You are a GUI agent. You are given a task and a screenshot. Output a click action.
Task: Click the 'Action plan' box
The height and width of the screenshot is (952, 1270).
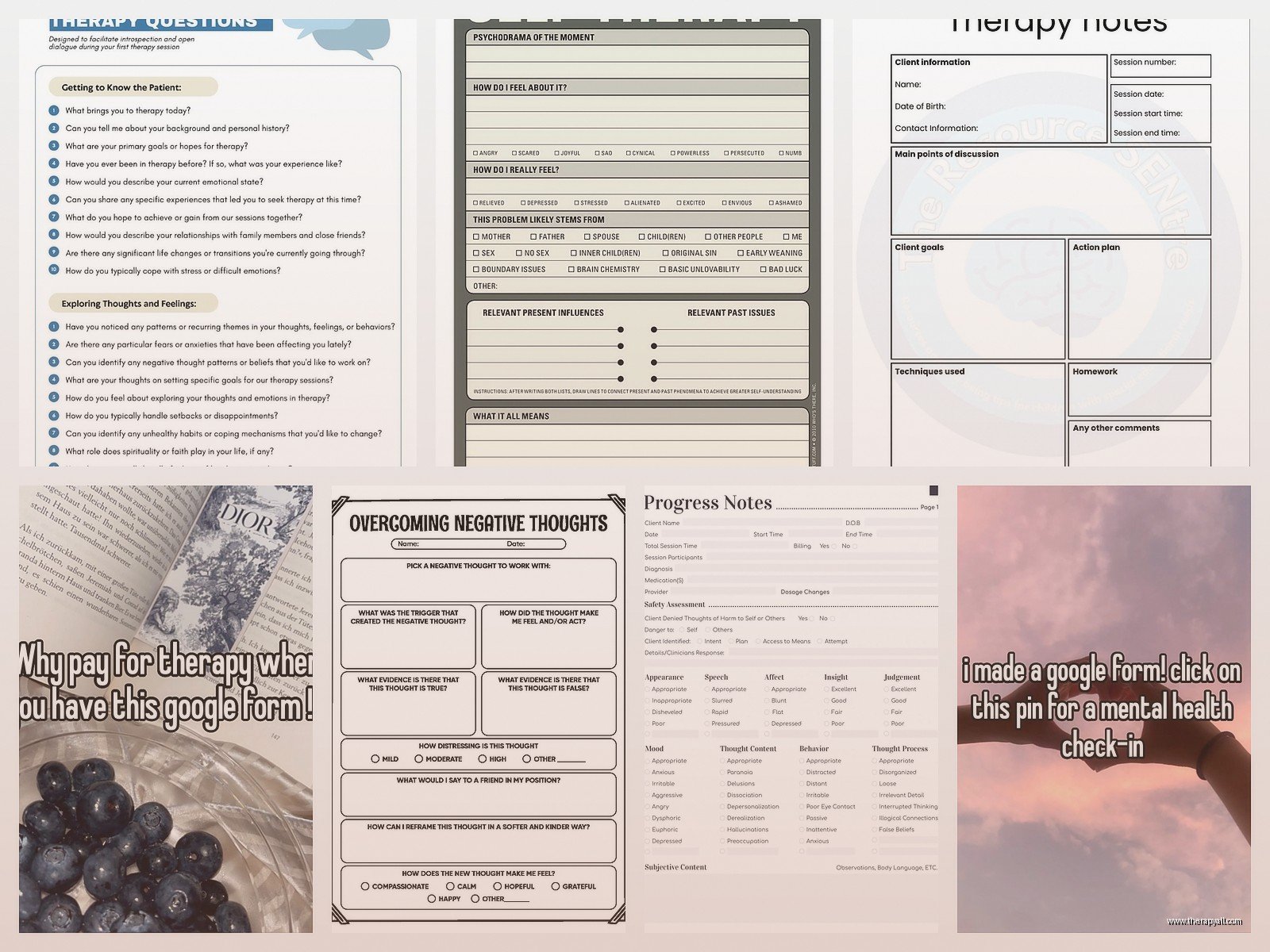(x=1139, y=299)
